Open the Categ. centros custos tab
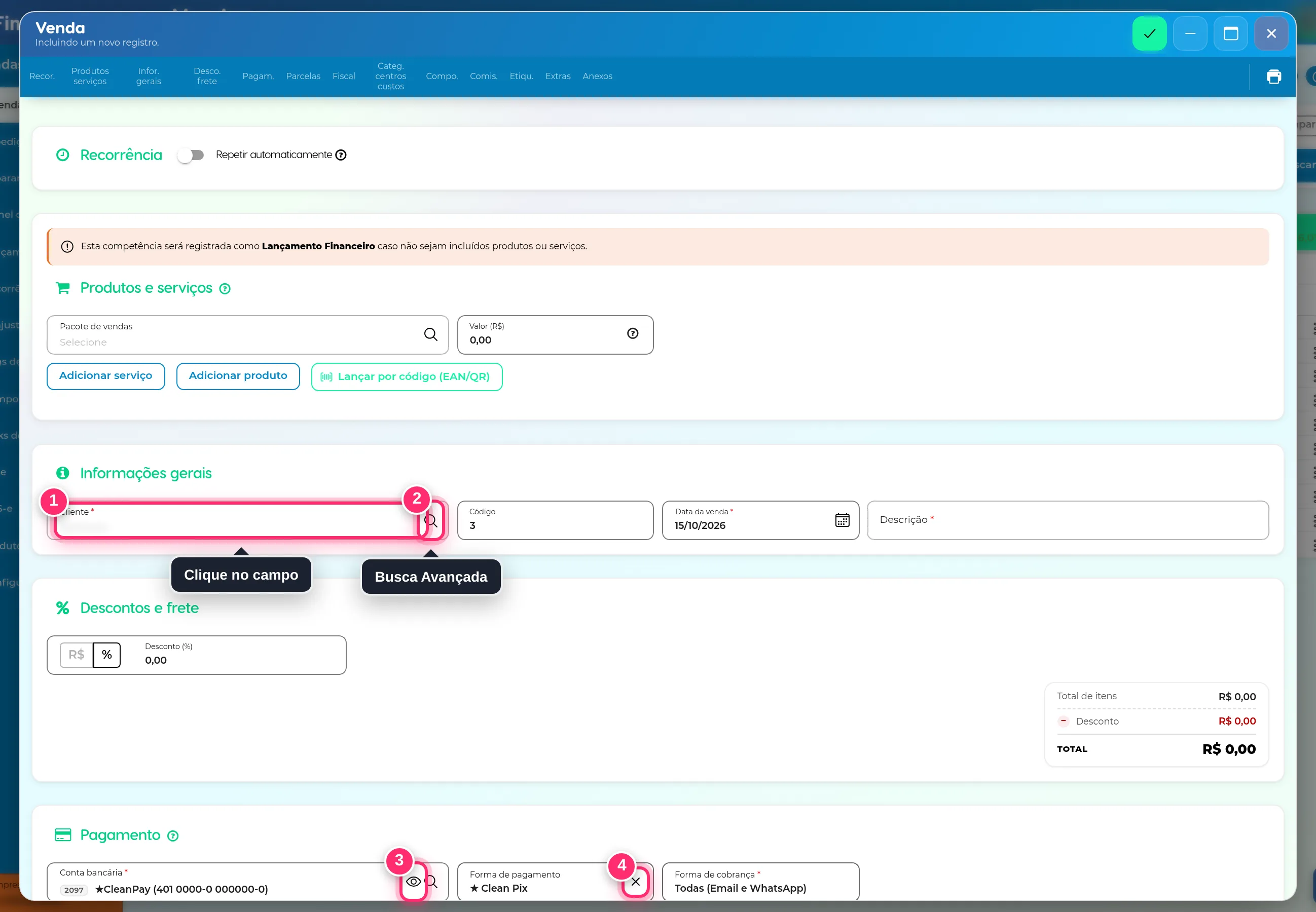Image resolution: width=1316 pixels, height=912 pixels. (390, 76)
